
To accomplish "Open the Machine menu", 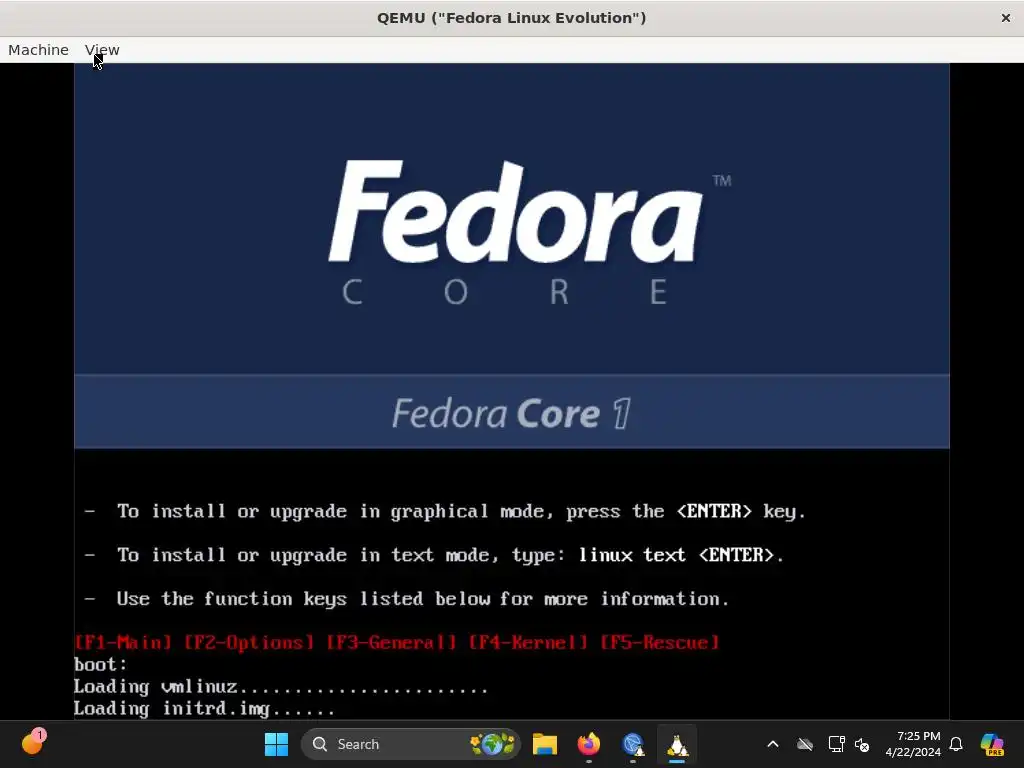I will coord(38,50).
